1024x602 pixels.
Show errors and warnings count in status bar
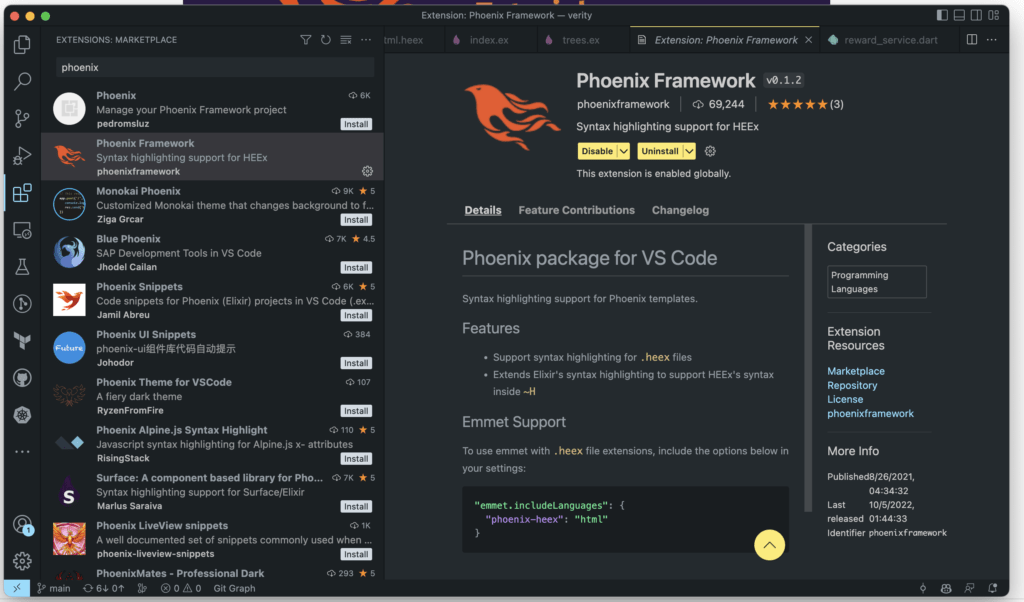[181, 588]
